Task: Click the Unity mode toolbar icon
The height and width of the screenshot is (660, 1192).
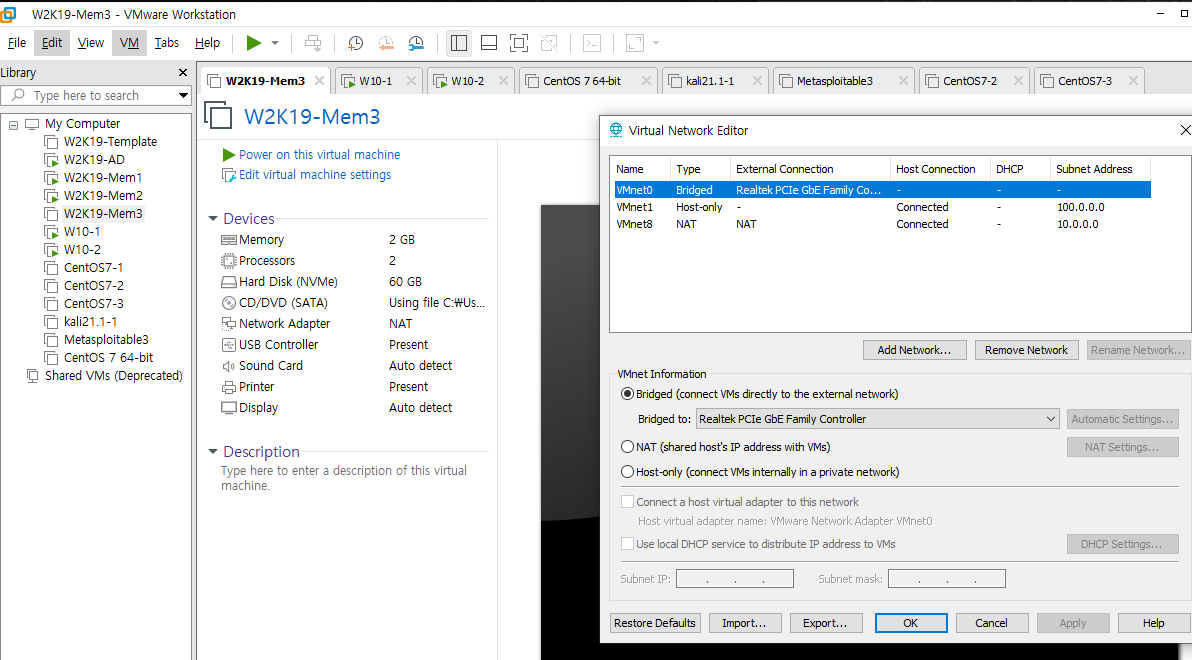Action: coord(549,43)
